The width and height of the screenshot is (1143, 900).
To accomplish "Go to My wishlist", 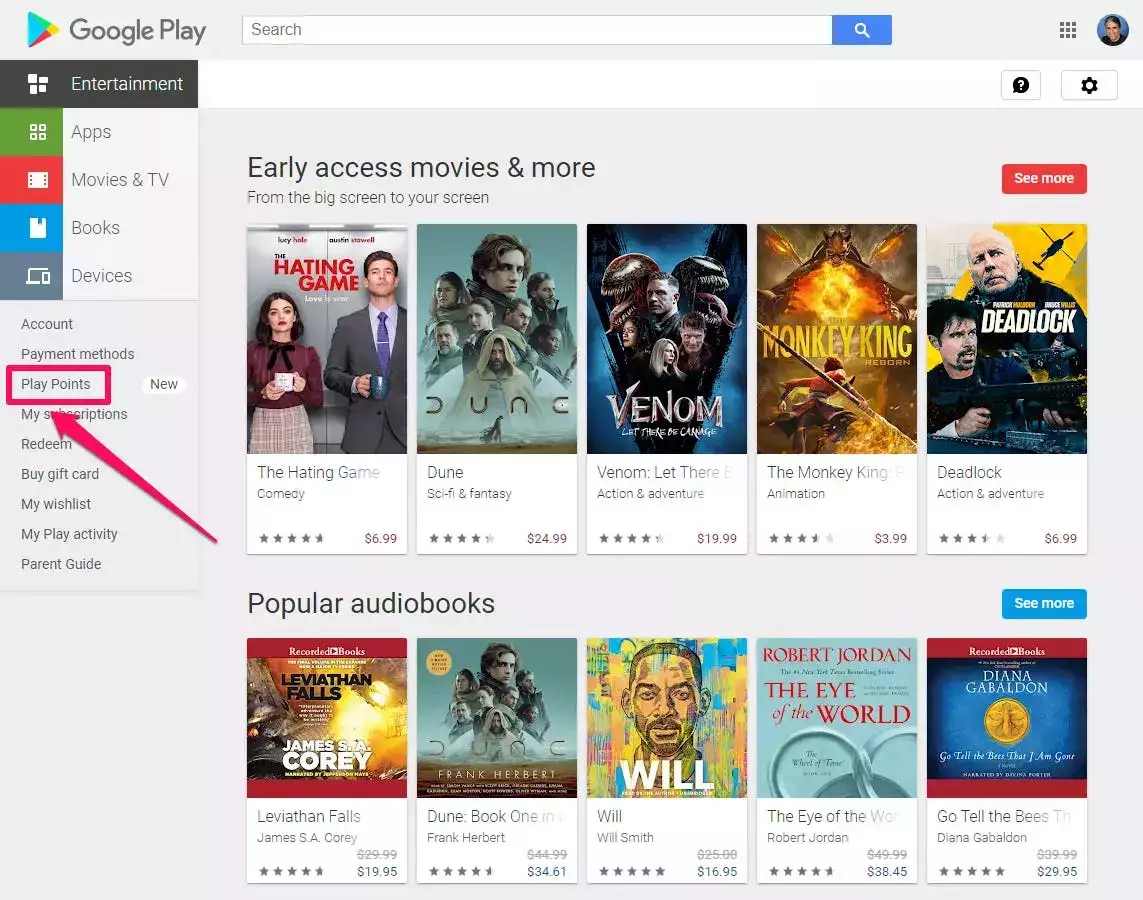I will pos(56,504).
